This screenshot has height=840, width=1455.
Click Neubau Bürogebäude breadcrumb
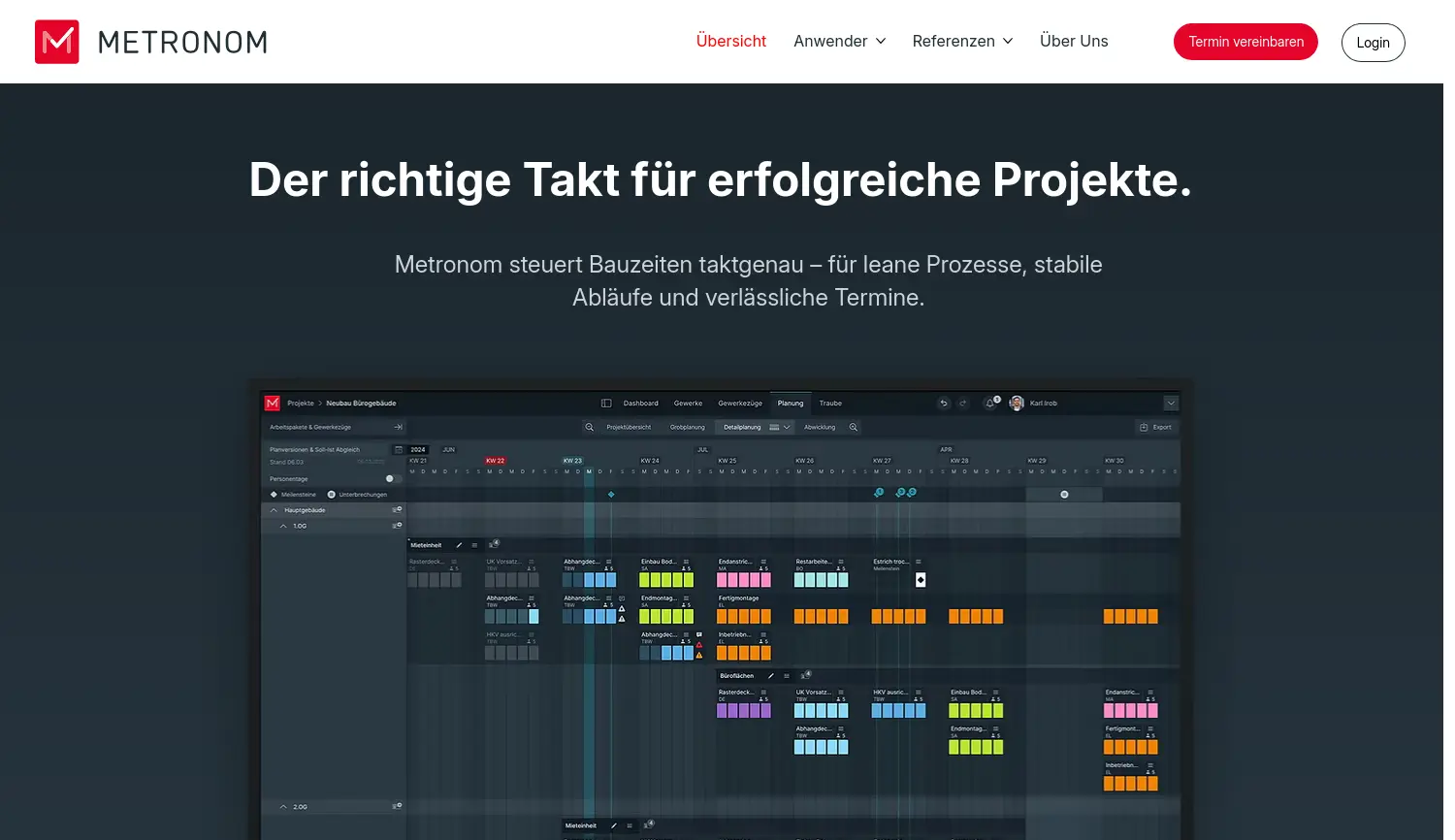(361, 404)
